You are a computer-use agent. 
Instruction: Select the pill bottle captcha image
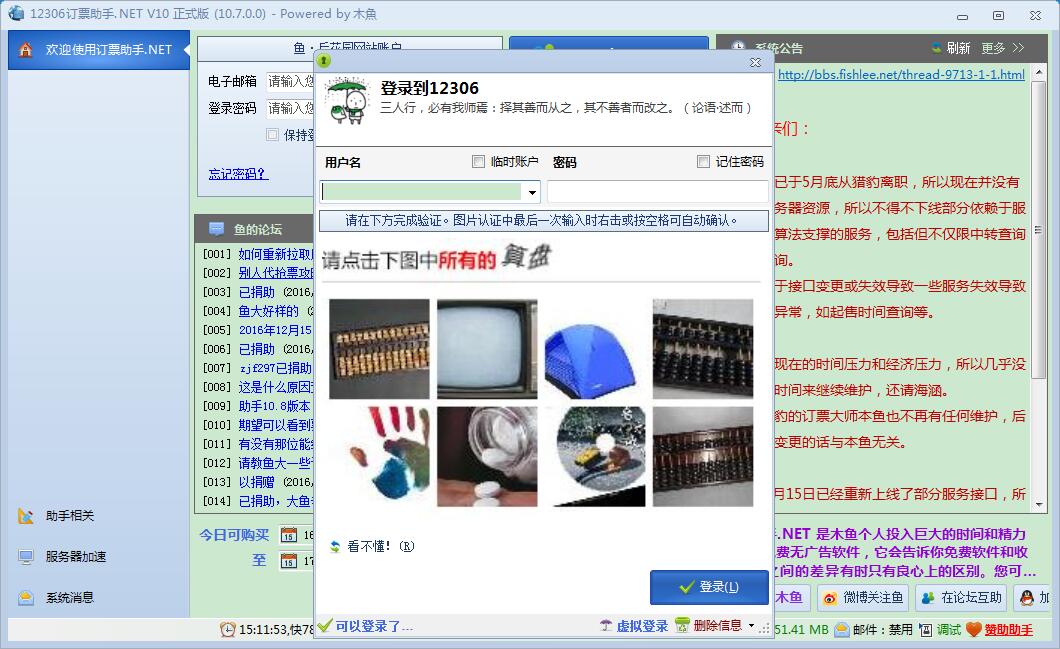(x=487, y=456)
